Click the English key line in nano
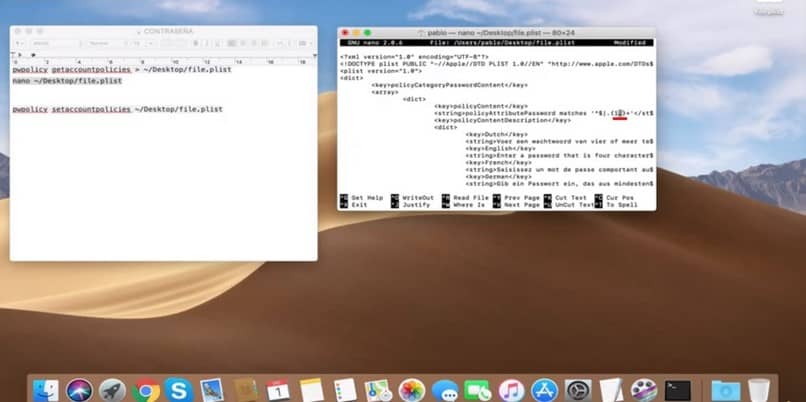The image size is (806, 402). pyautogui.click(x=500, y=149)
